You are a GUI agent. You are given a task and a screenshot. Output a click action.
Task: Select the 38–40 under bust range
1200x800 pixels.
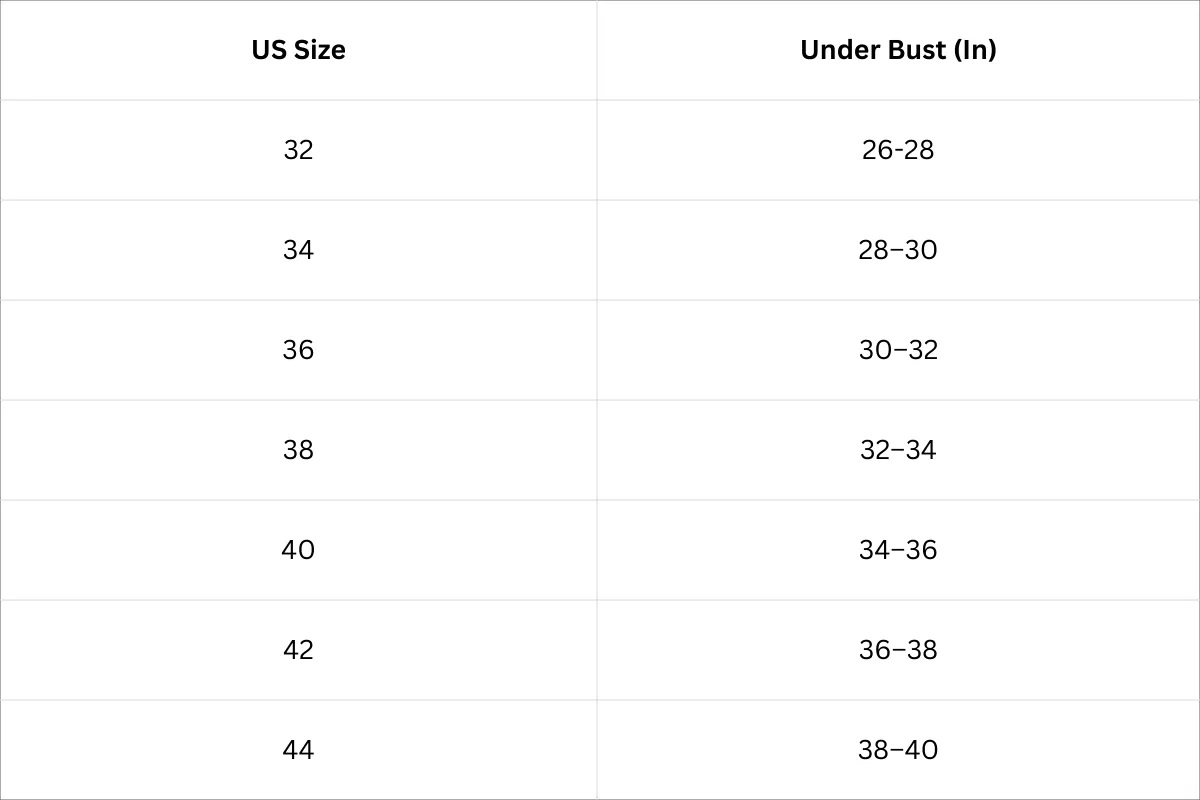(898, 750)
